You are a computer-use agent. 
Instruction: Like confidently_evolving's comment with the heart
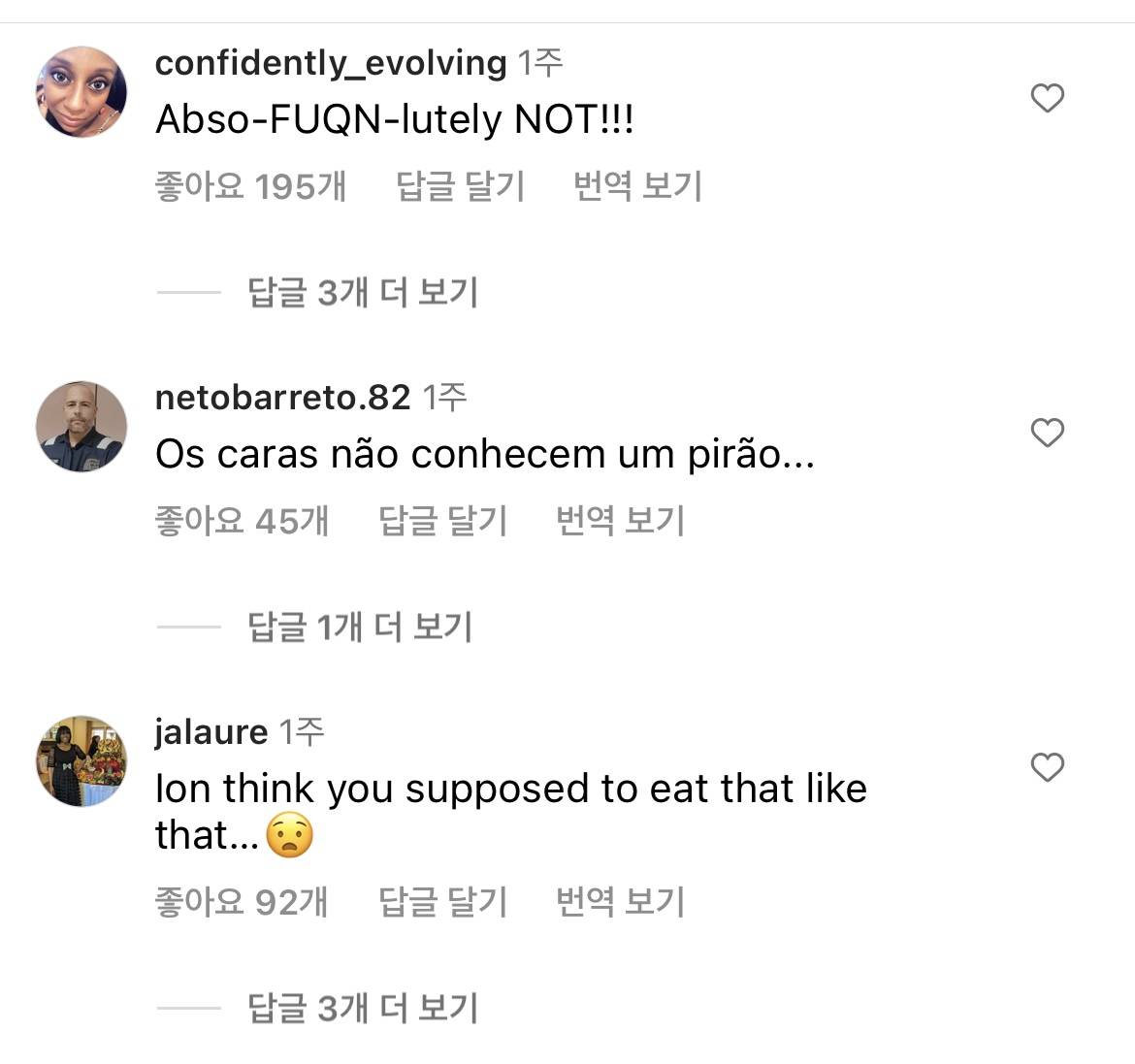tap(1047, 98)
